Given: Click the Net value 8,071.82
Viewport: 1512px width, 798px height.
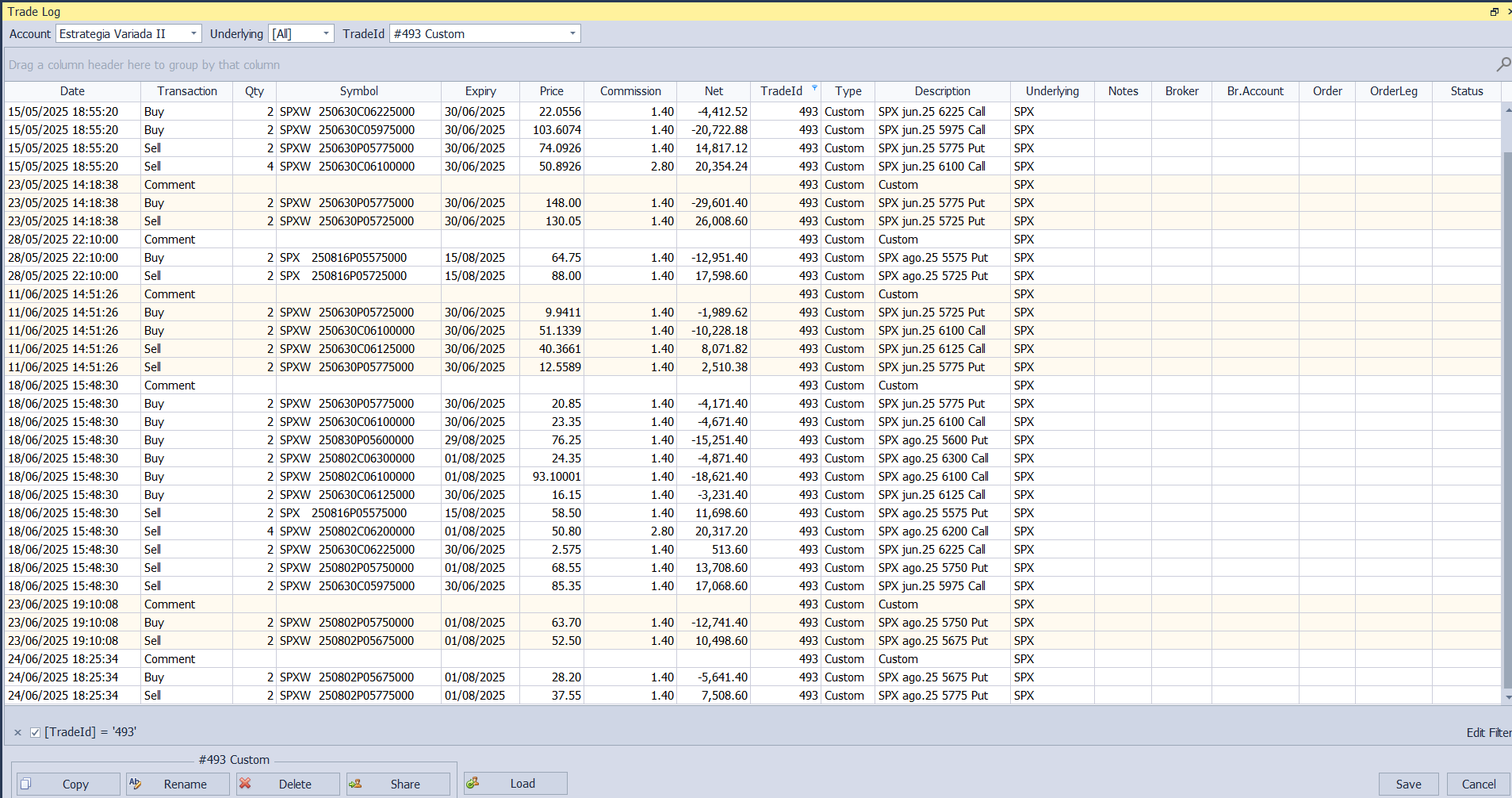Looking at the screenshot, I should 714,349.
